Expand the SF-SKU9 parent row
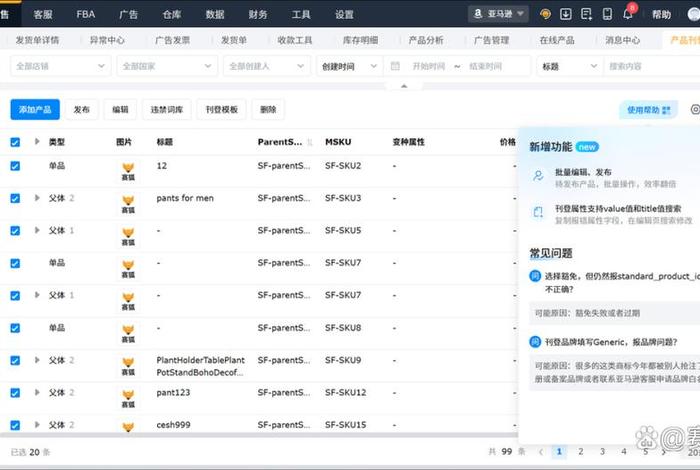 pyautogui.click(x=37, y=360)
